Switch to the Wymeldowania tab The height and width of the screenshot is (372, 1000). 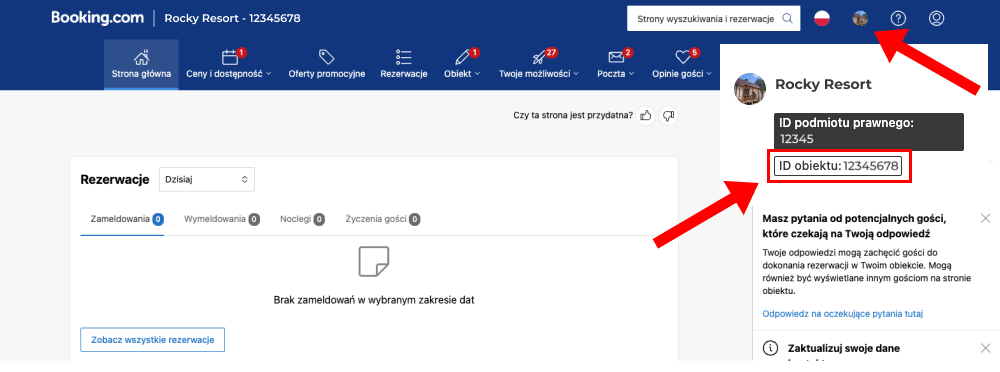[x=221, y=219]
